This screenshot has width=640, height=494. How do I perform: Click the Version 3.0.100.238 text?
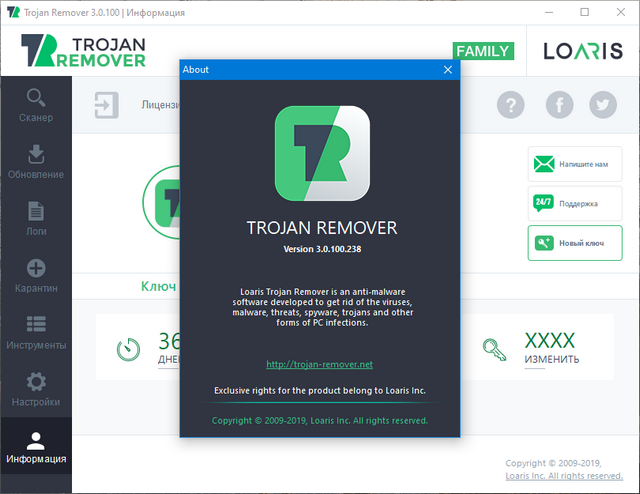322,249
